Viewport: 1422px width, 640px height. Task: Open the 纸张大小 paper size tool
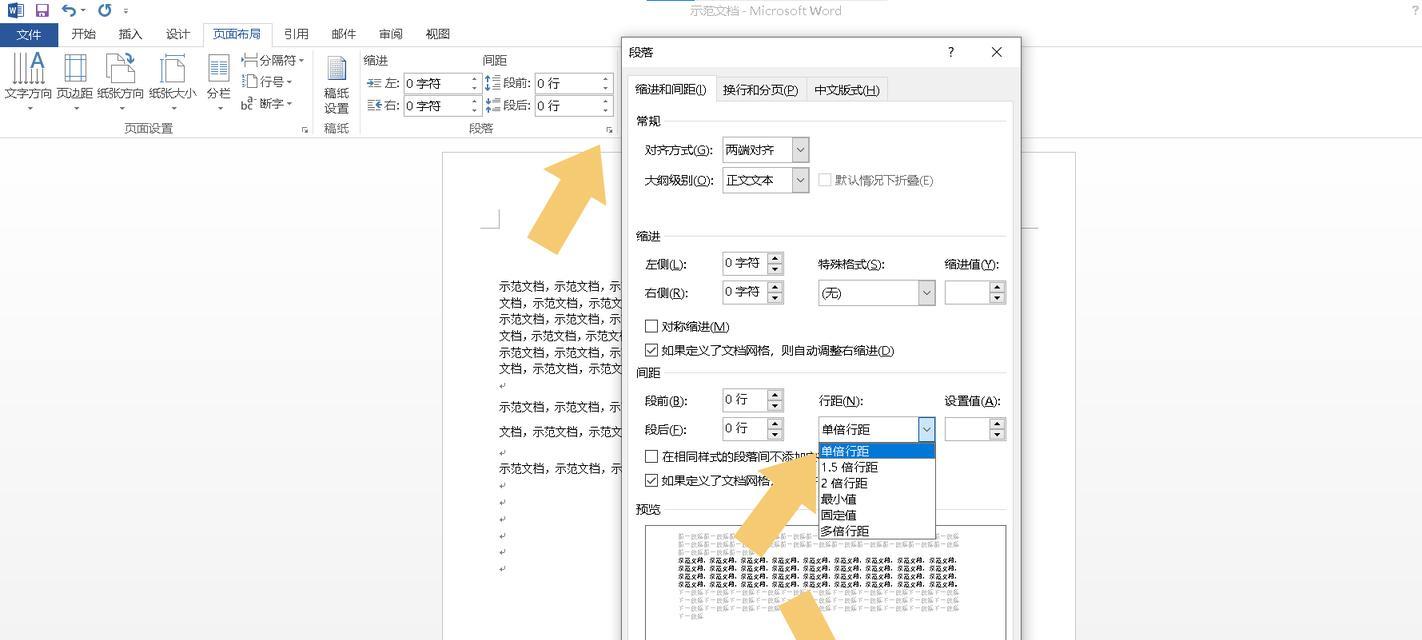coord(172,81)
